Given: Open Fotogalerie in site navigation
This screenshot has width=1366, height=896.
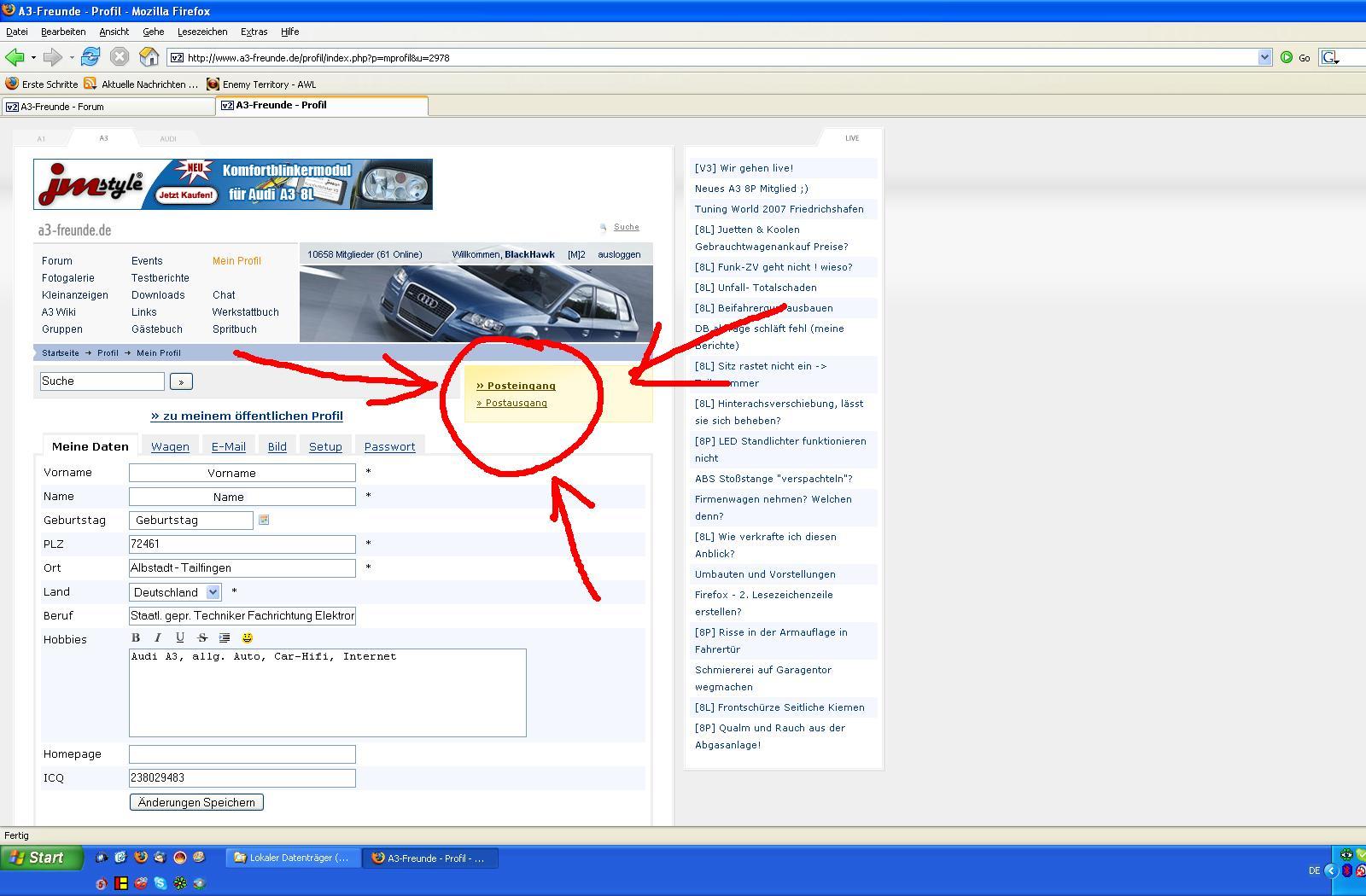Looking at the screenshot, I should [68, 278].
